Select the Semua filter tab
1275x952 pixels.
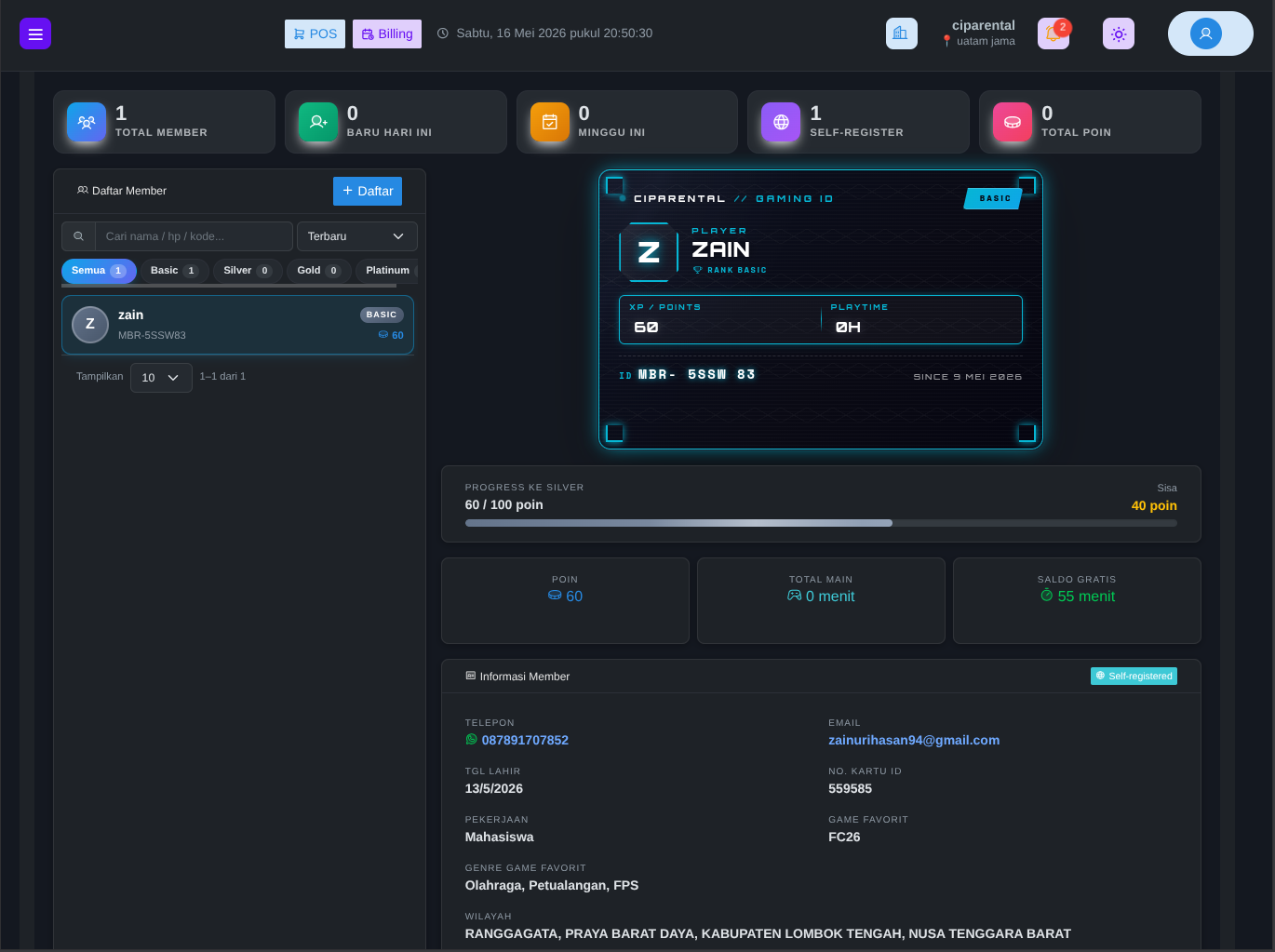(99, 271)
